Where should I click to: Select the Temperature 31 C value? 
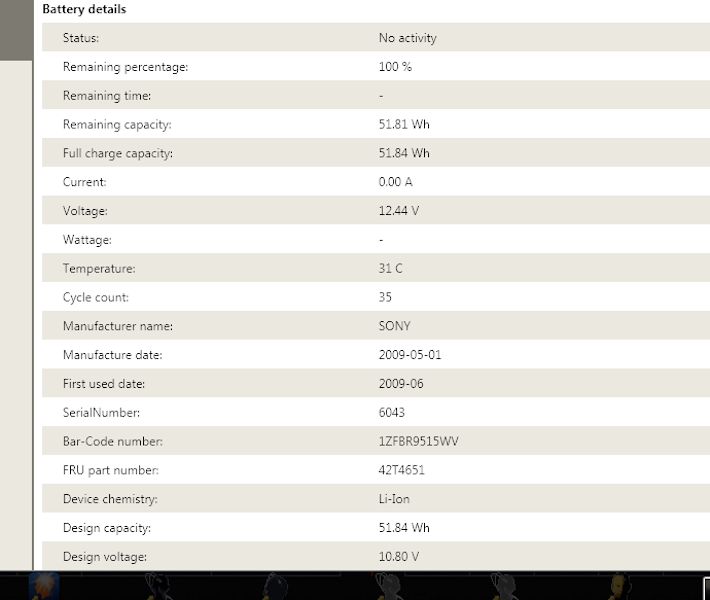[x=390, y=269]
